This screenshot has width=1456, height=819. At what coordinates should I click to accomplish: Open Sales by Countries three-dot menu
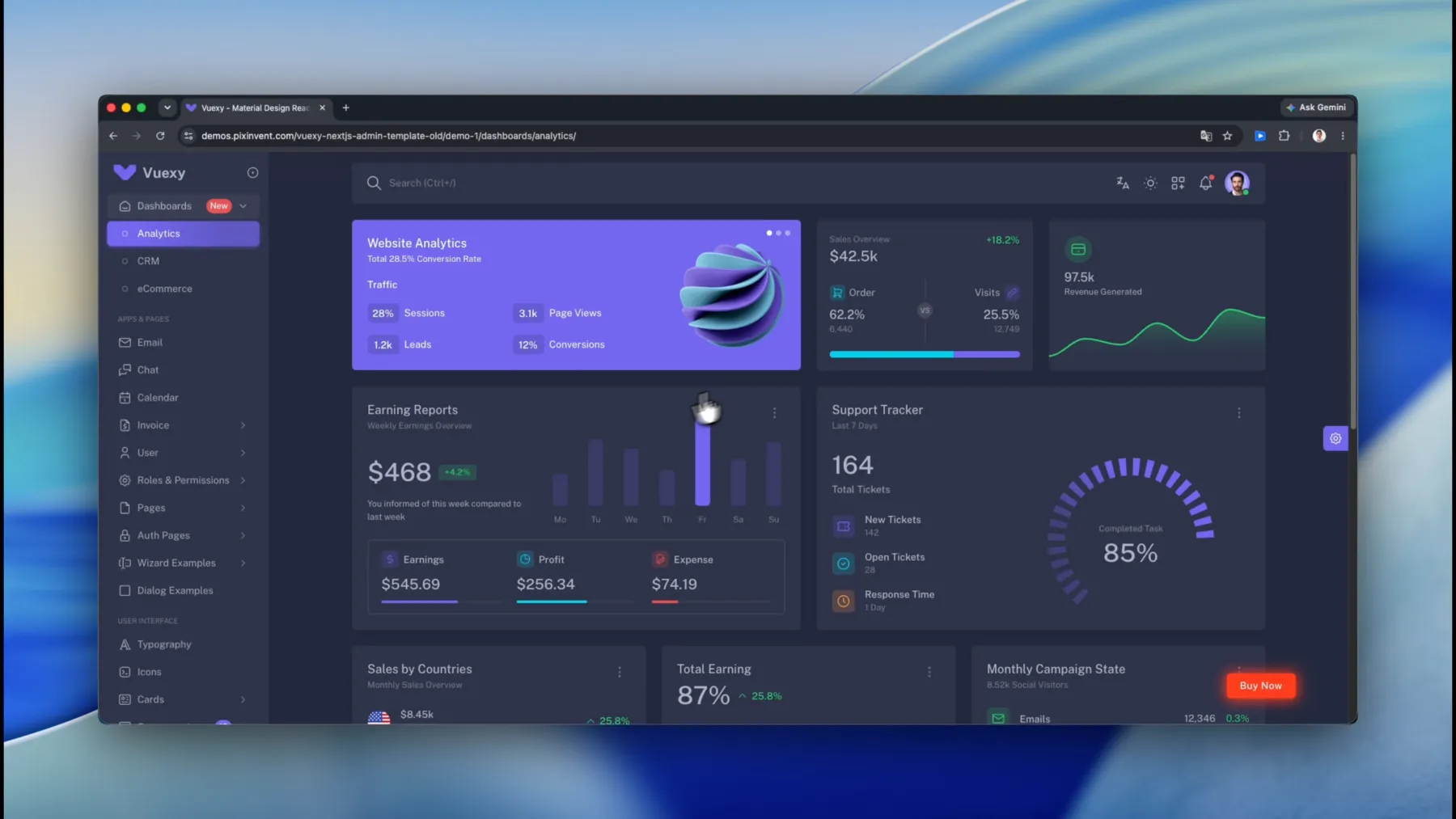point(620,672)
